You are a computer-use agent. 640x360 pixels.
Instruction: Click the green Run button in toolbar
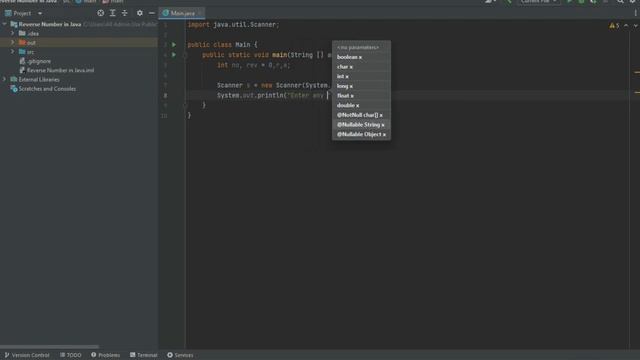tap(569, 2)
